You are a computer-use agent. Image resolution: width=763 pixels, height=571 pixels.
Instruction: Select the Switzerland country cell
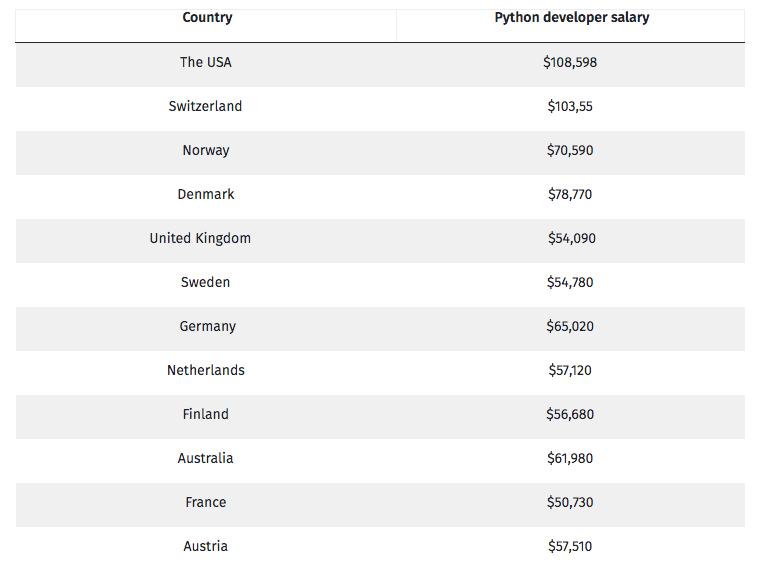(206, 106)
